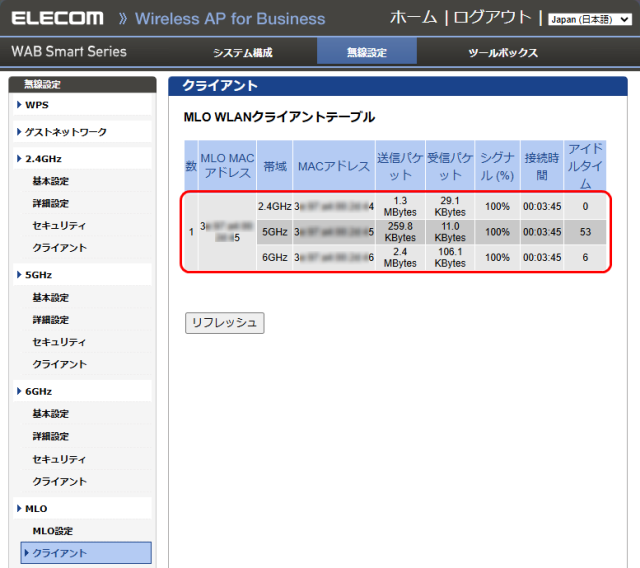Click the 106.1 KBytes received cell

(450, 257)
